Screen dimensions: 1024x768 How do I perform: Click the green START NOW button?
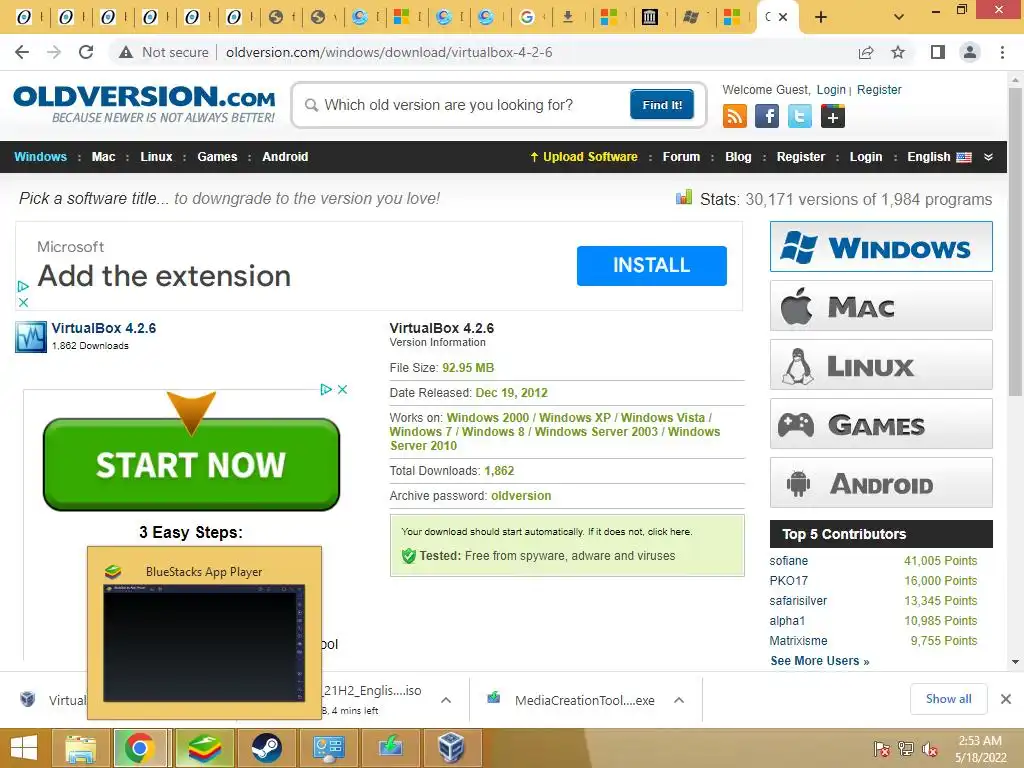click(x=191, y=464)
